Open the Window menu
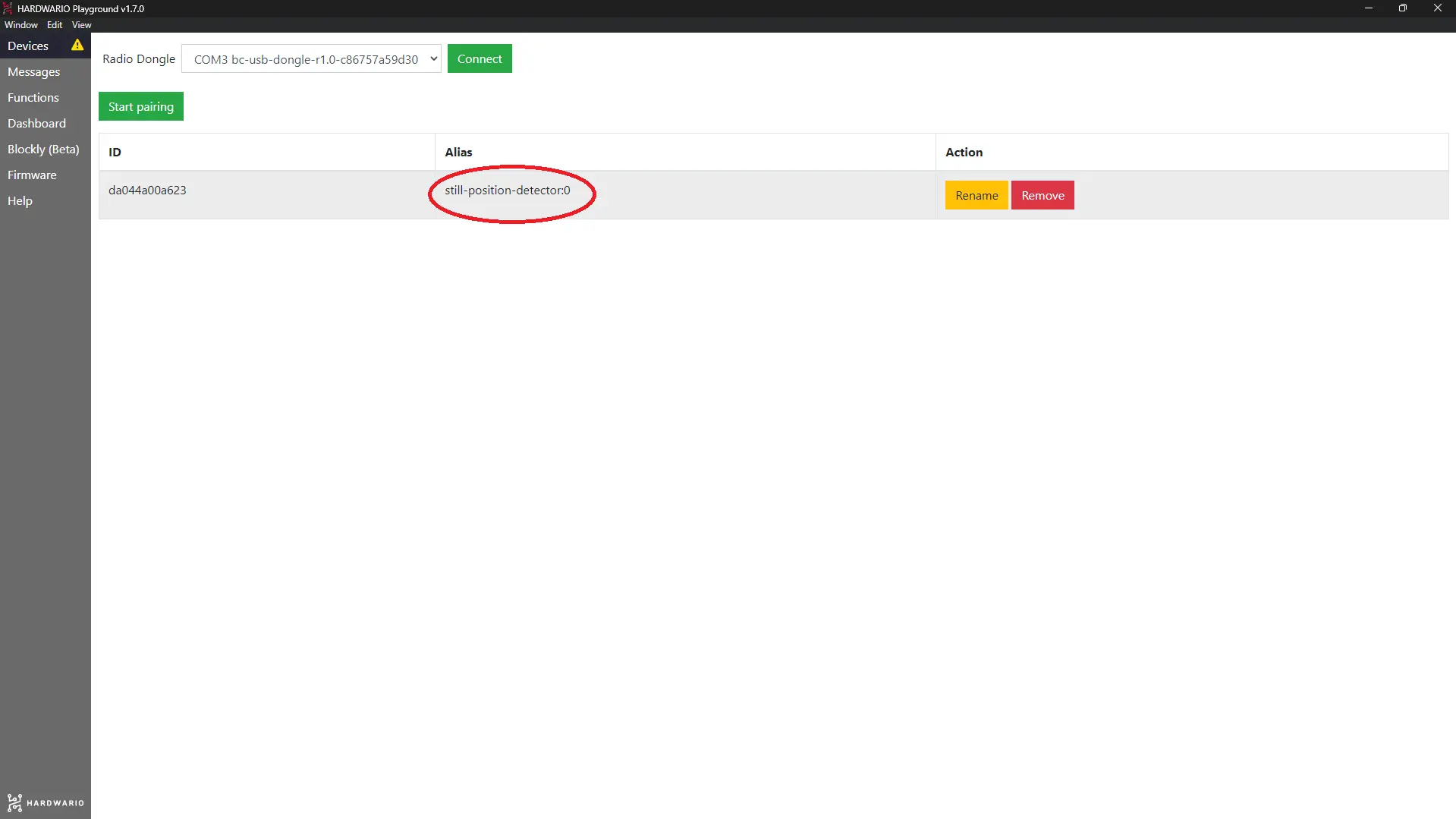The height and width of the screenshot is (819, 1456). coord(21,25)
